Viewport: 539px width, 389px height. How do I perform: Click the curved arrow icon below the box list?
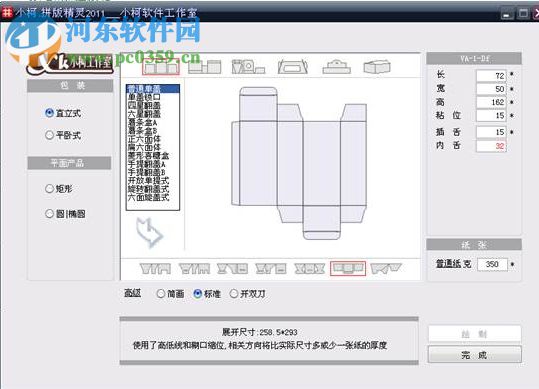coord(149,232)
